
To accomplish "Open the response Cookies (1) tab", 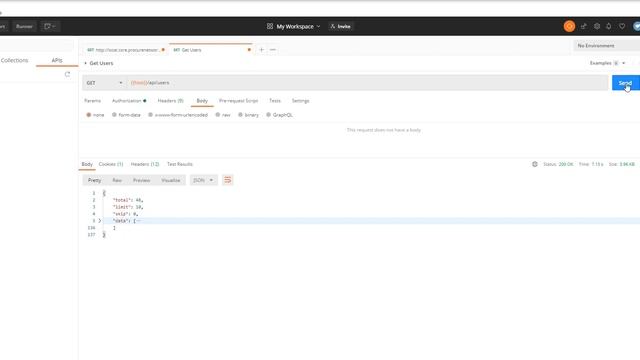I will coord(111,164).
